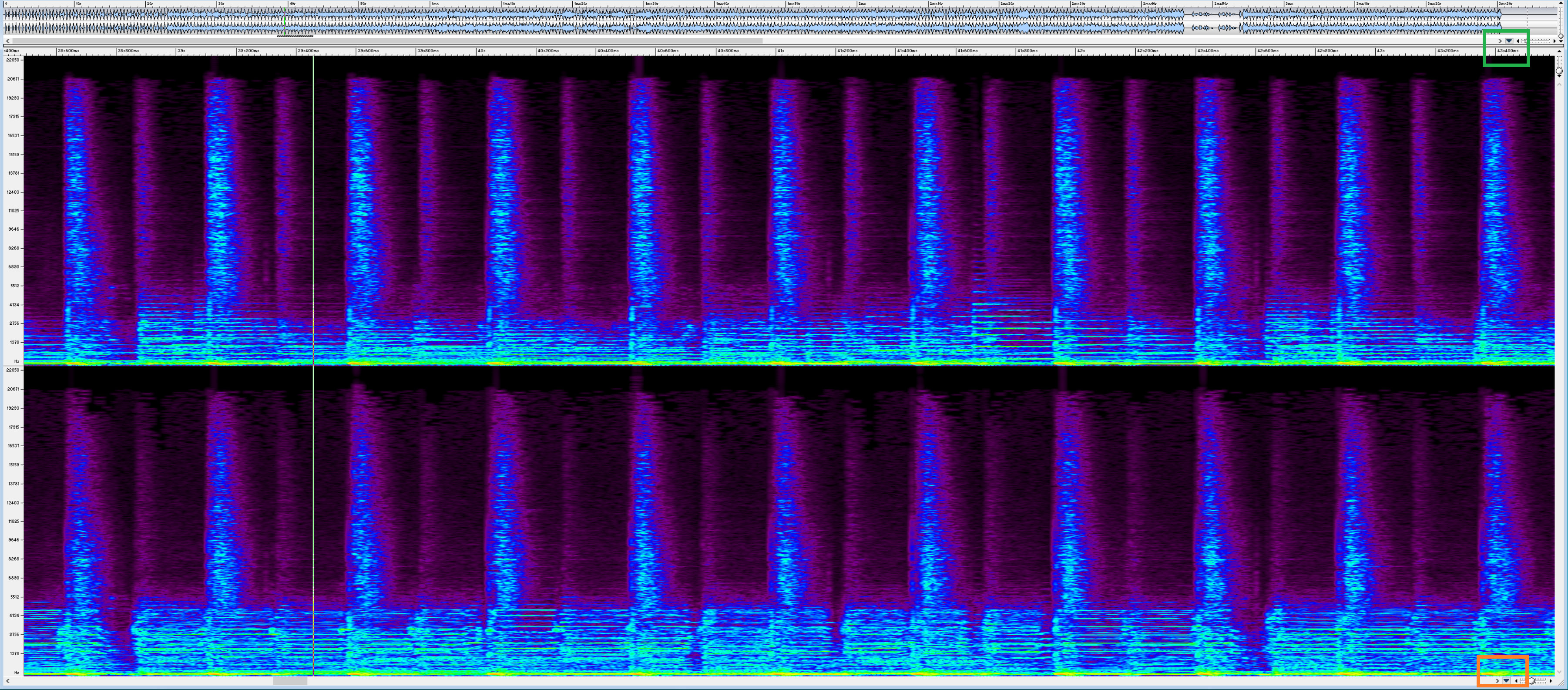
Task: Click the '43s' ruler label
Action: (1380, 50)
